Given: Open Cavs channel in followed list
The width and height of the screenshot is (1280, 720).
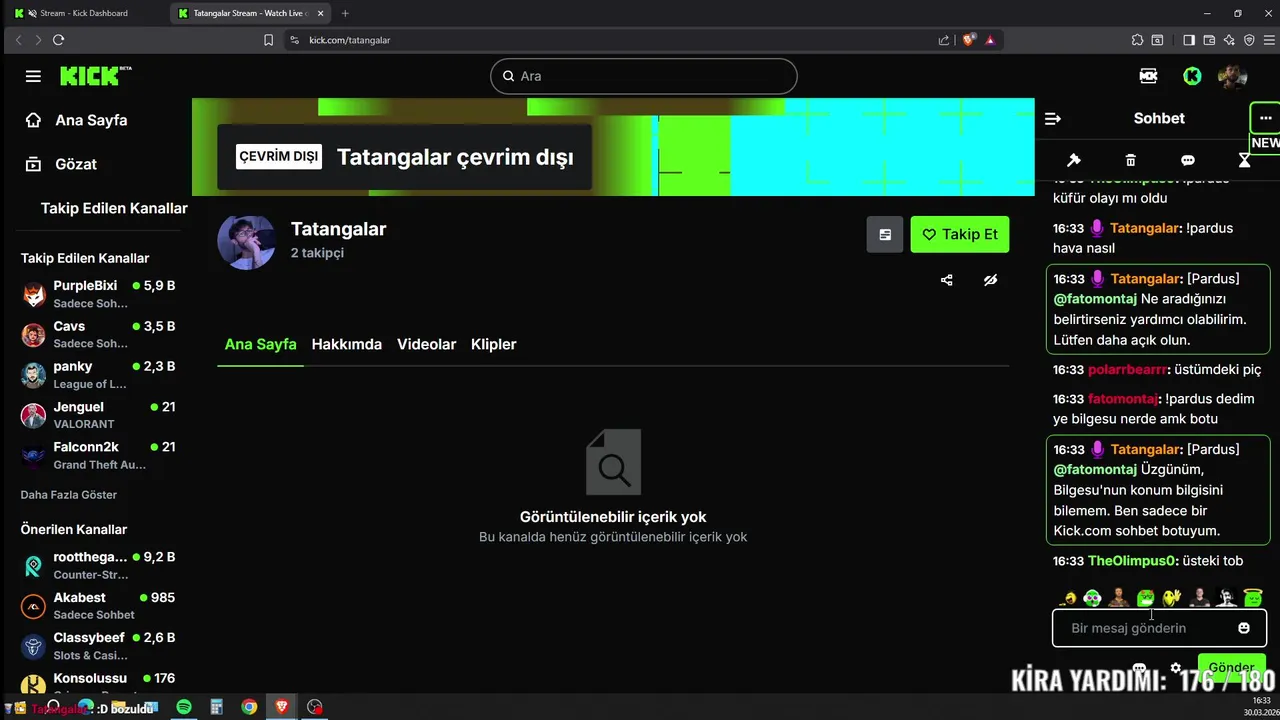Looking at the screenshot, I should 98,334.
